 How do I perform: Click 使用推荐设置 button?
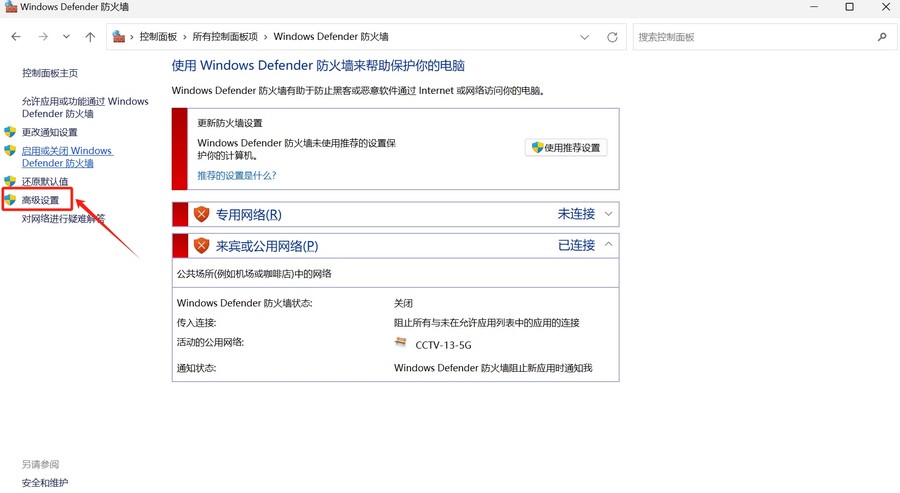coord(566,147)
